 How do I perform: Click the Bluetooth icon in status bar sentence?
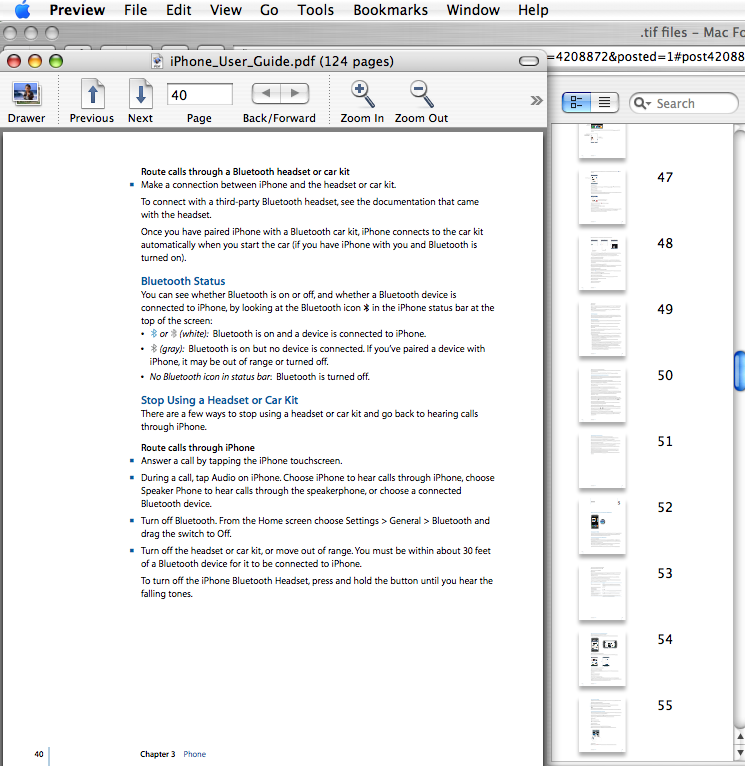366,308
